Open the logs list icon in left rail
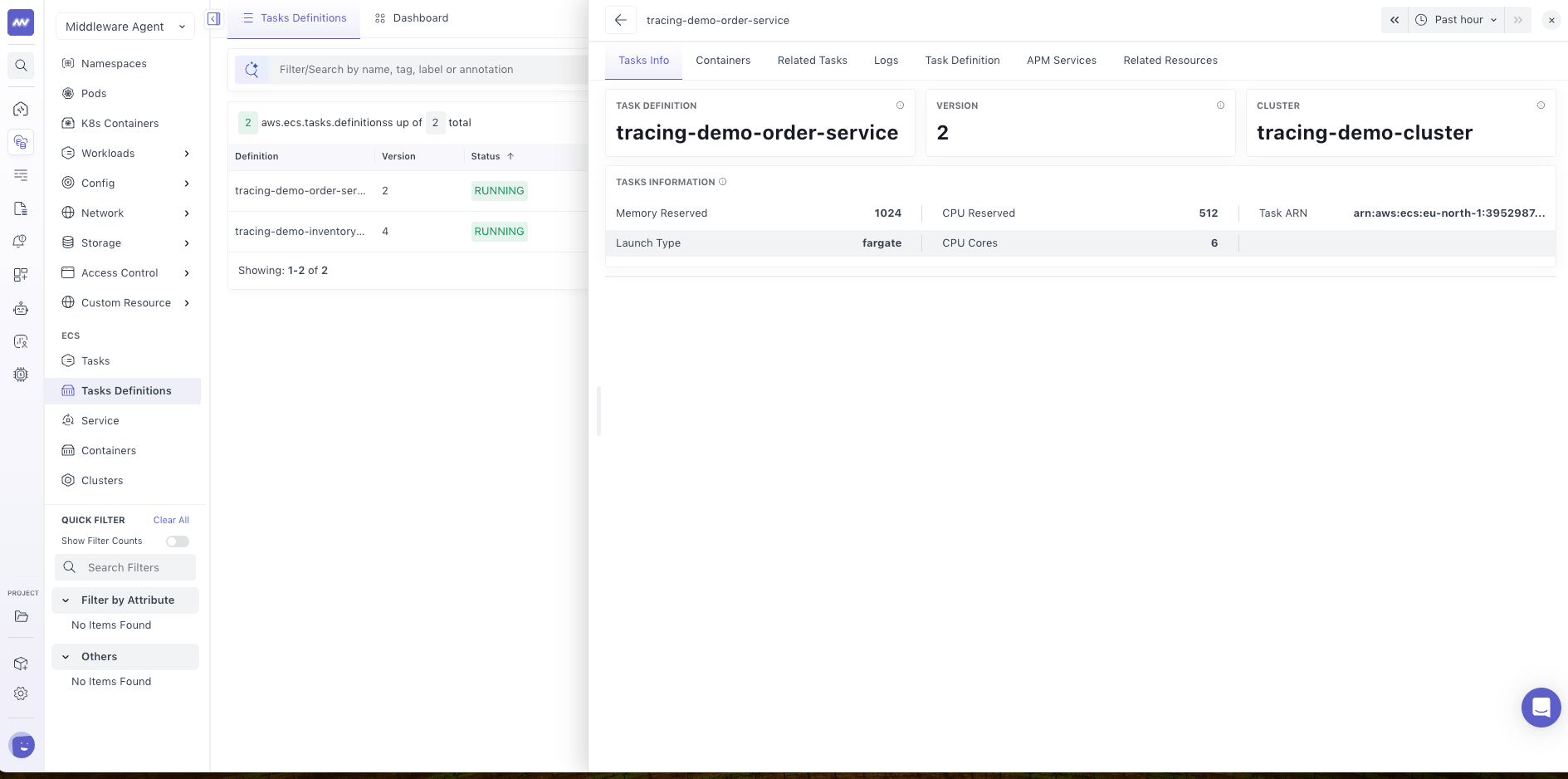The height and width of the screenshot is (779, 1568). click(21, 175)
